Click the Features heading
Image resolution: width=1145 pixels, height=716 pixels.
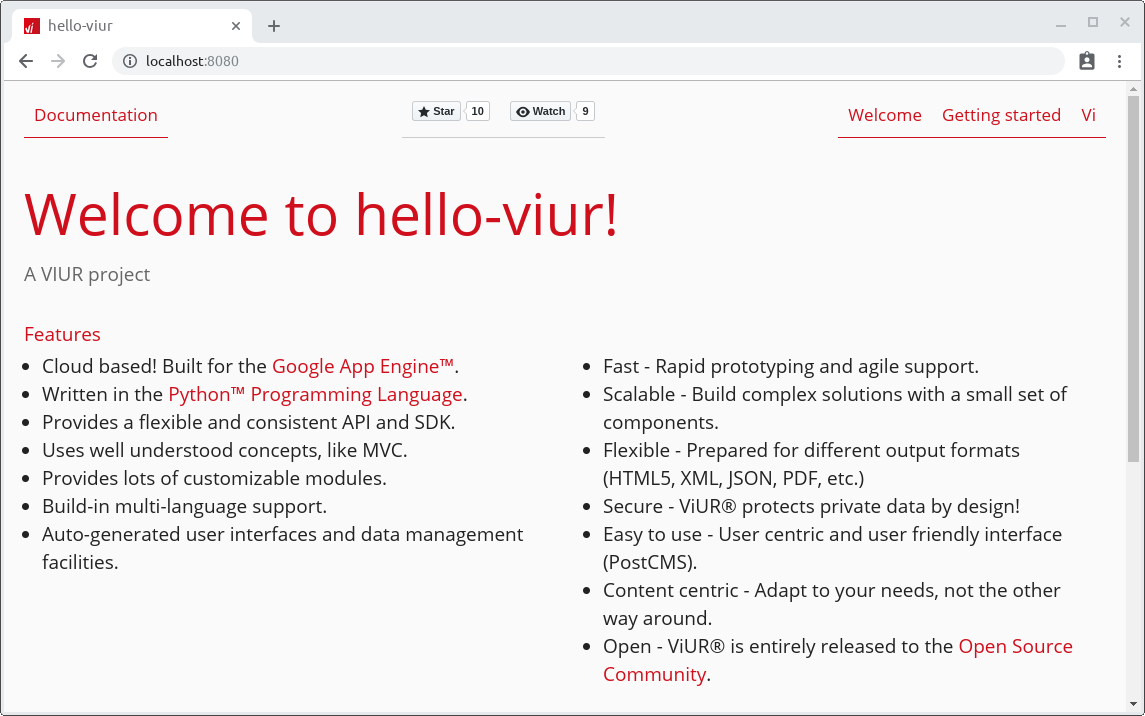click(x=62, y=334)
